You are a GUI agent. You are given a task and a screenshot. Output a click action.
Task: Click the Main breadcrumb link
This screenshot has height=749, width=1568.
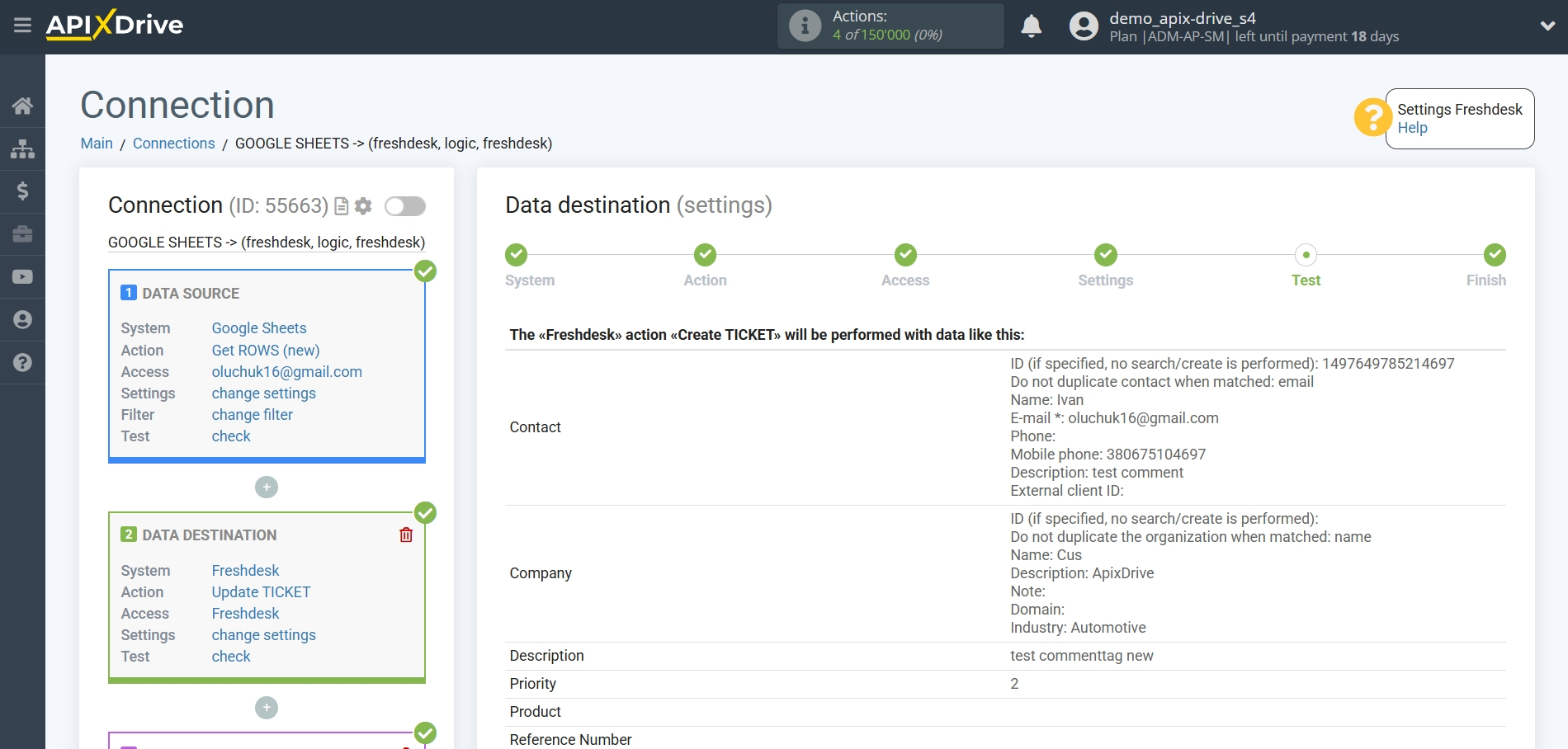coord(97,144)
